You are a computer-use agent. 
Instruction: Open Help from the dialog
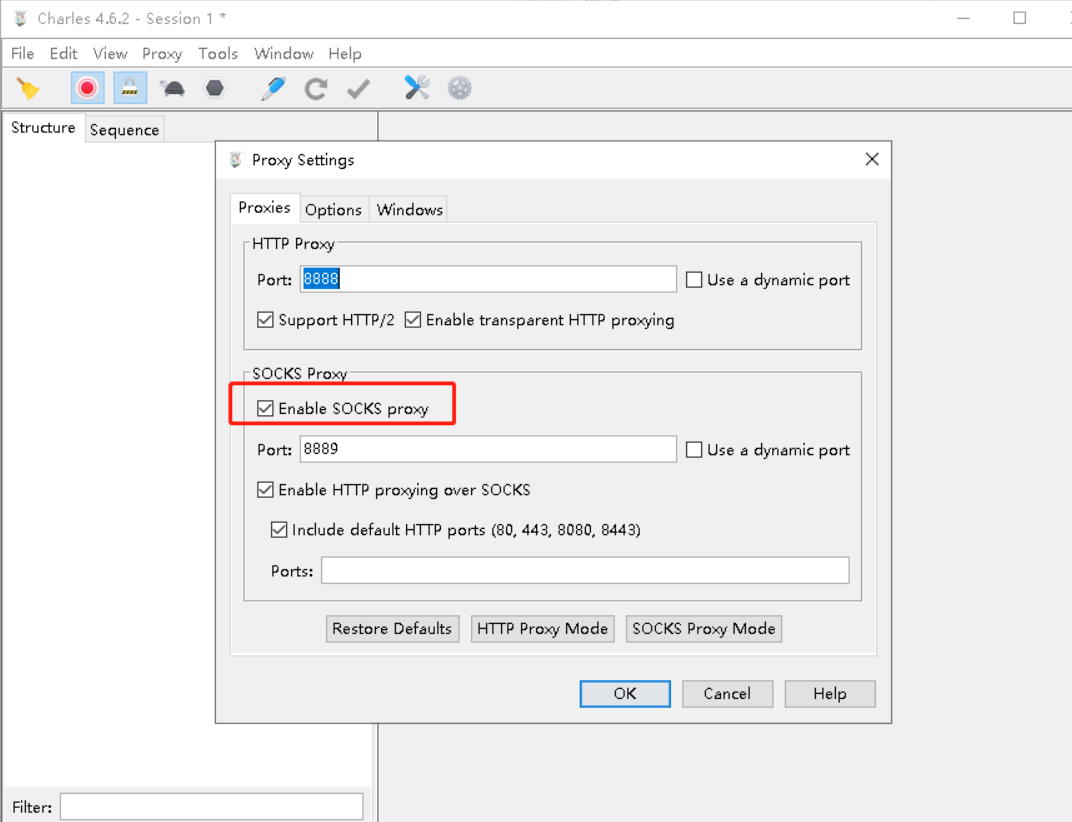830,693
